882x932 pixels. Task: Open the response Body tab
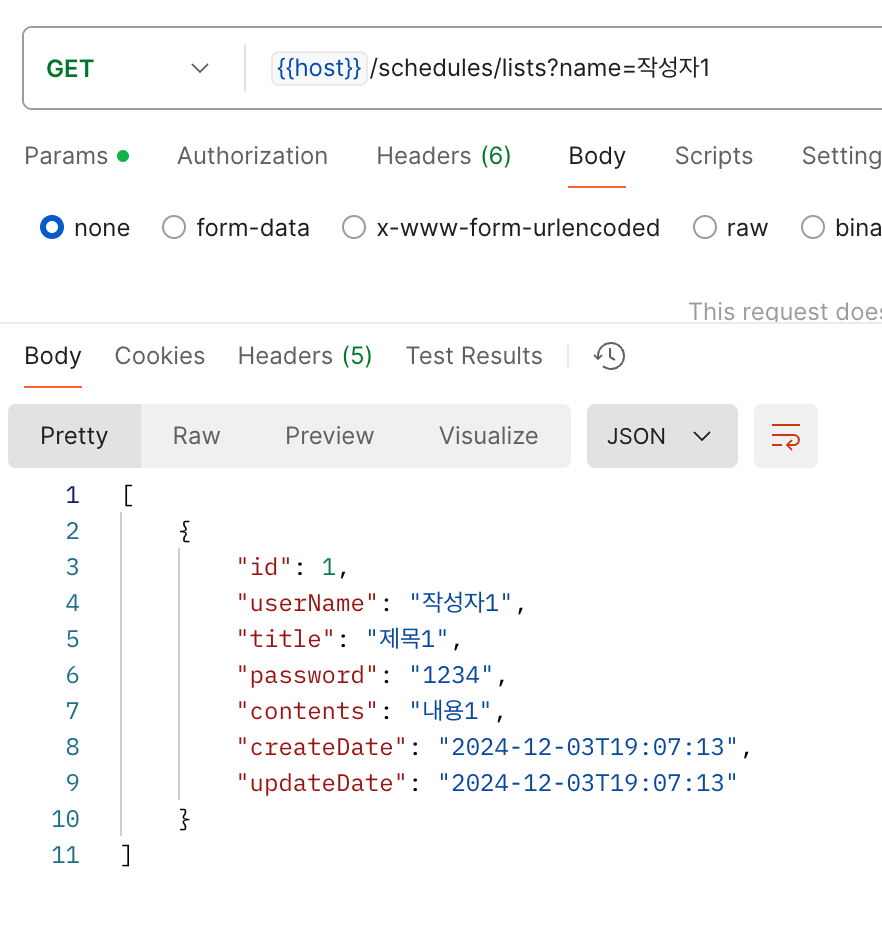(53, 356)
